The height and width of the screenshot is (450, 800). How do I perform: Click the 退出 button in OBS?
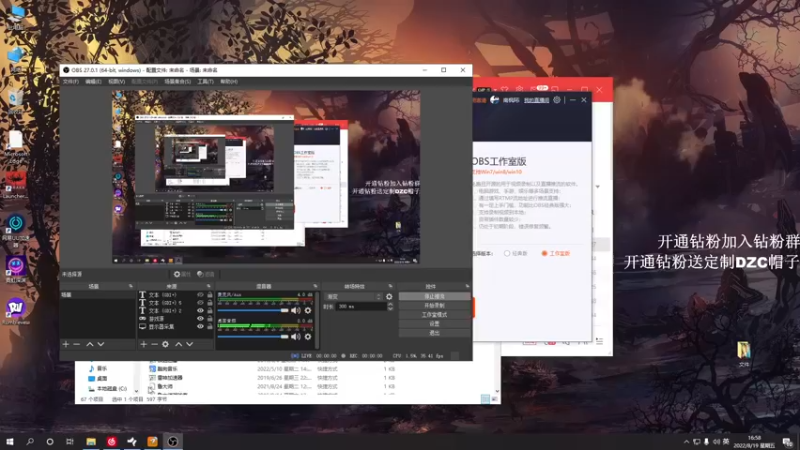(x=434, y=333)
